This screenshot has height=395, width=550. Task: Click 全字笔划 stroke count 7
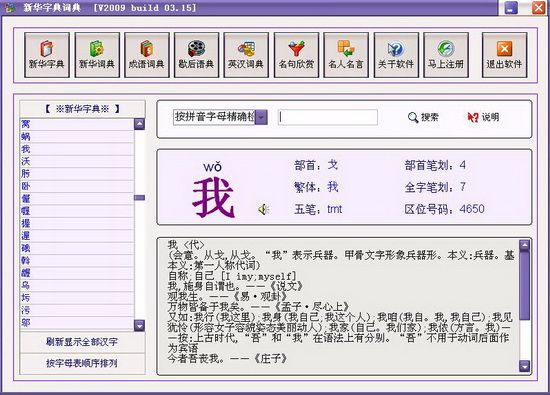click(463, 187)
